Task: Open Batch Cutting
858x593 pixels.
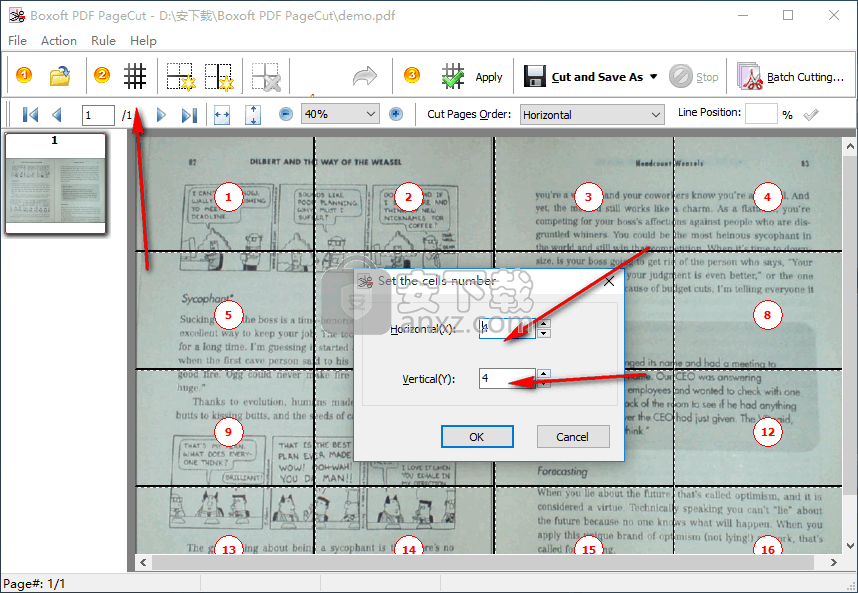Action: pyautogui.click(x=790, y=77)
